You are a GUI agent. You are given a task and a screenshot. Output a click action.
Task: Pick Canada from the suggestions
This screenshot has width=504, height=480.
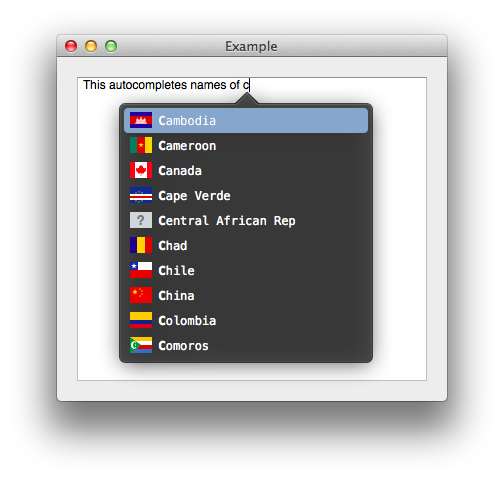246,171
